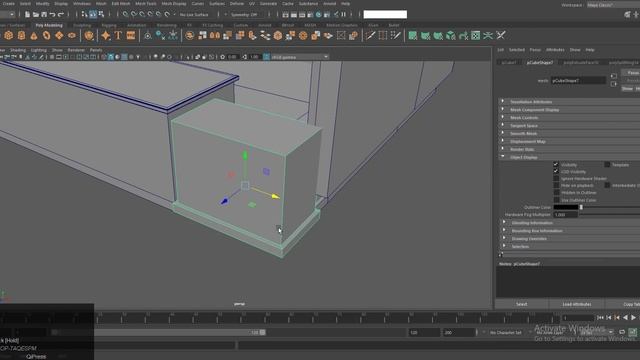Image resolution: width=640 pixels, height=360 pixels.
Task: Enable Hidden in Outliner checkbox
Action: [556, 193]
